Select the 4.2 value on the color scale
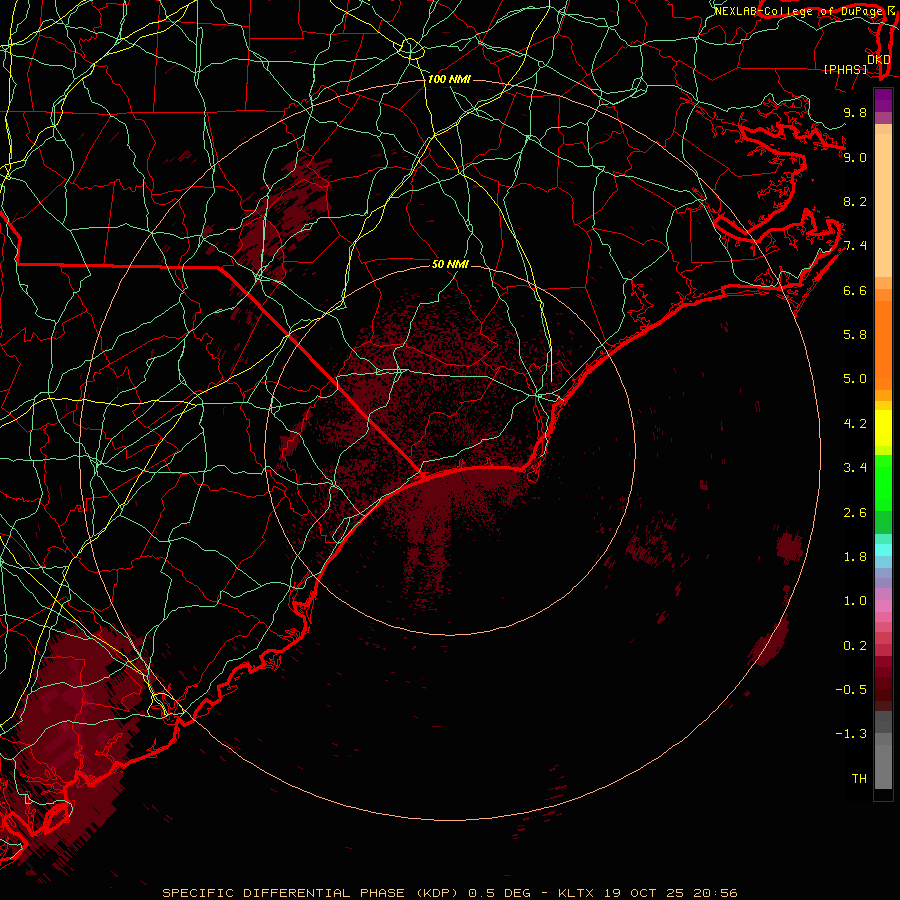Screen dimensions: 900x900 [855, 424]
